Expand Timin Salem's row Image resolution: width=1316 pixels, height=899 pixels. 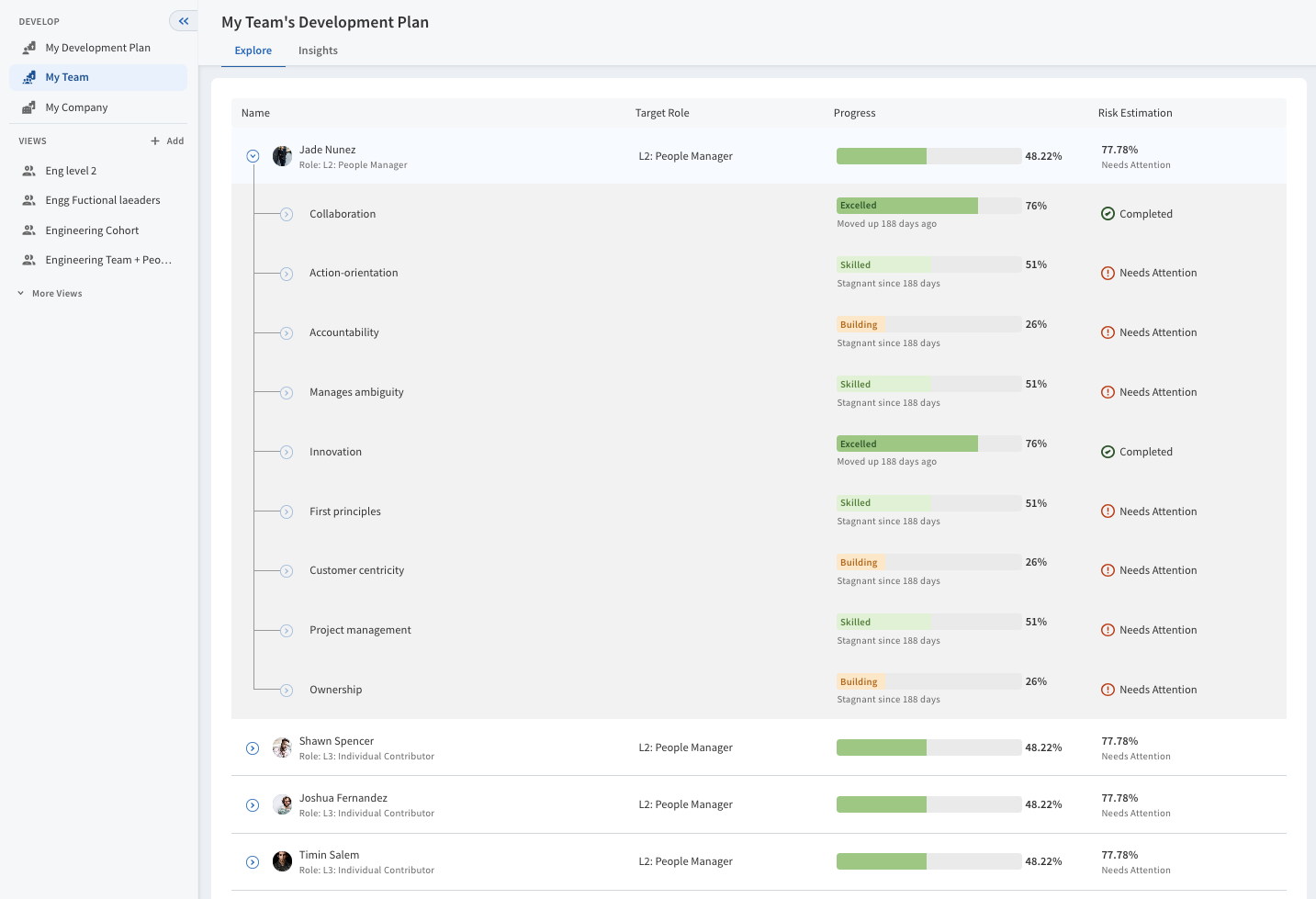[x=253, y=862]
